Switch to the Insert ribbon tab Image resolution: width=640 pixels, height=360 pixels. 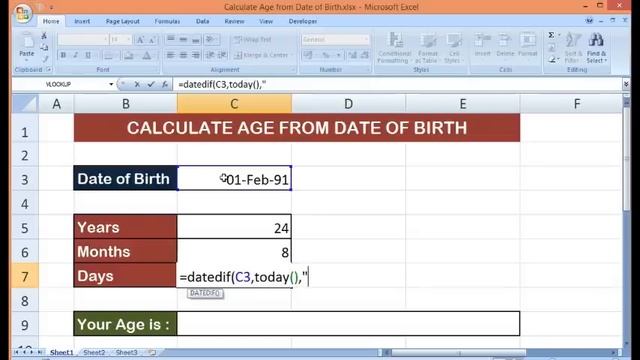point(82,21)
